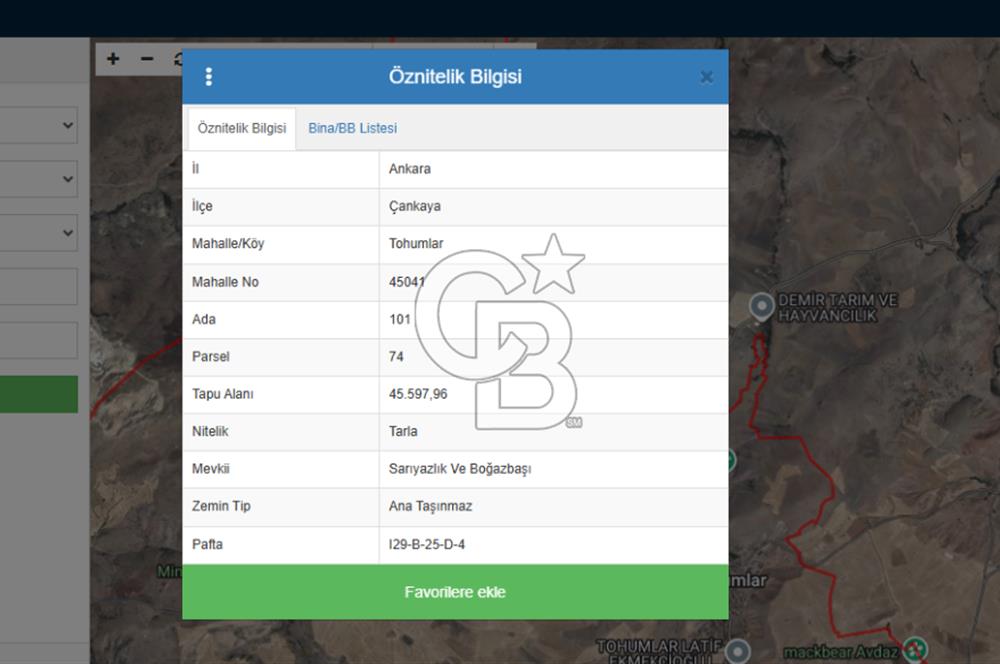The height and width of the screenshot is (664, 1000).
Task: Close the Öznitelik Bilgisi dialog
Action: click(706, 77)
